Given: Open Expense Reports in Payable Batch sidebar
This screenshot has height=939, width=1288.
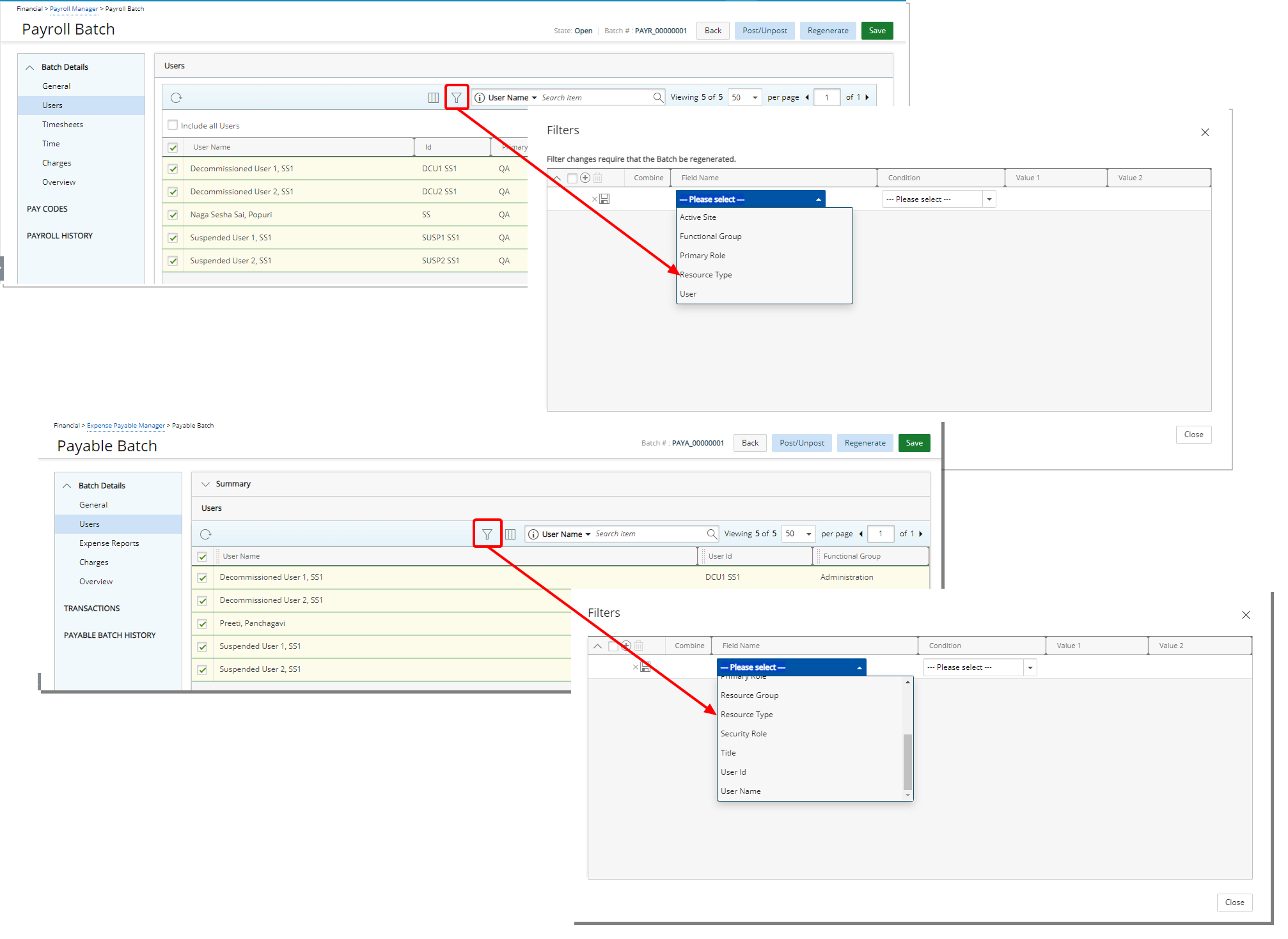Looking at the screenshot, I should click(109, 543).
